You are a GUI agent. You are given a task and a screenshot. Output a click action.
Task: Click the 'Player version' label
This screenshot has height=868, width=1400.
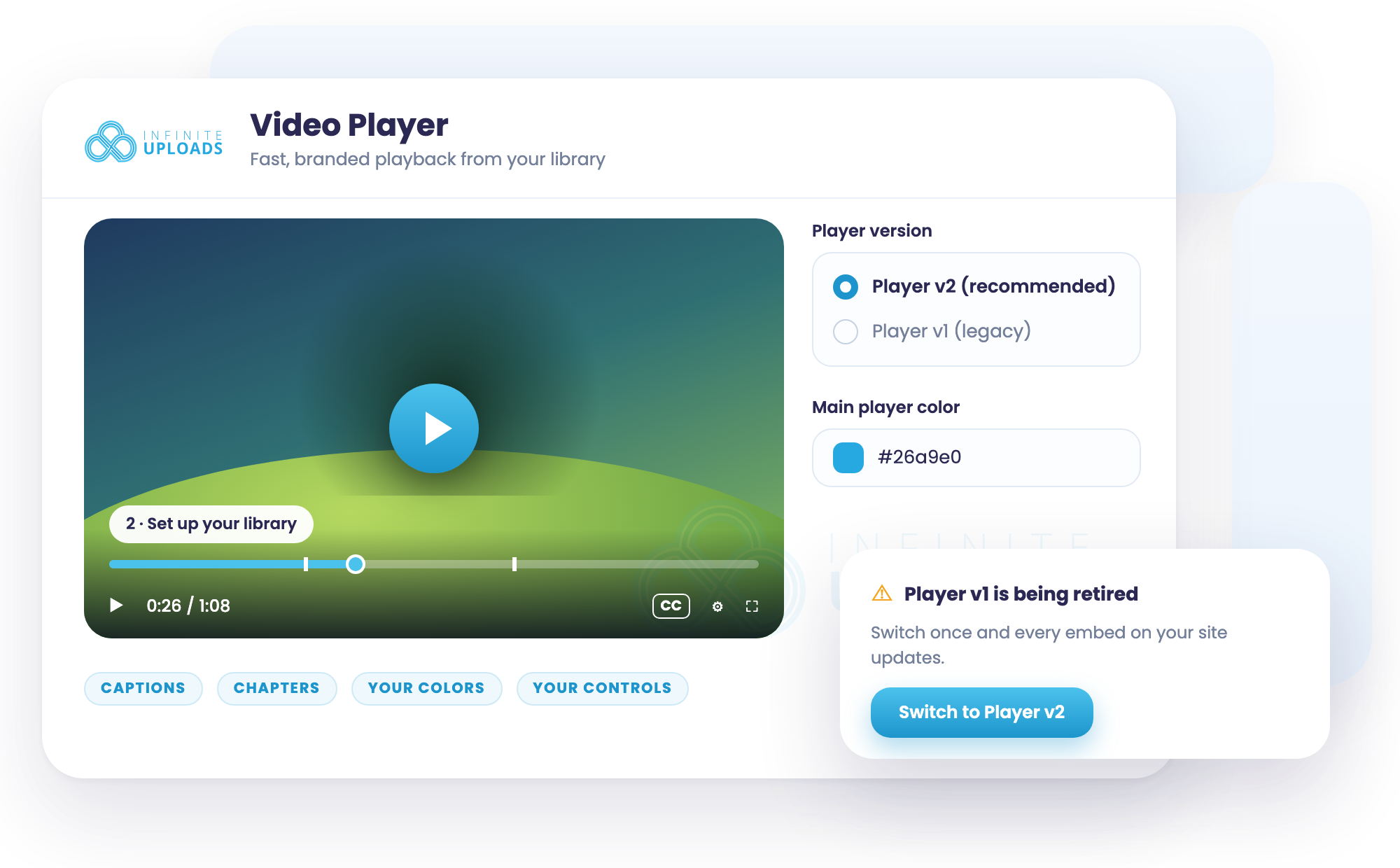[872, 231]
